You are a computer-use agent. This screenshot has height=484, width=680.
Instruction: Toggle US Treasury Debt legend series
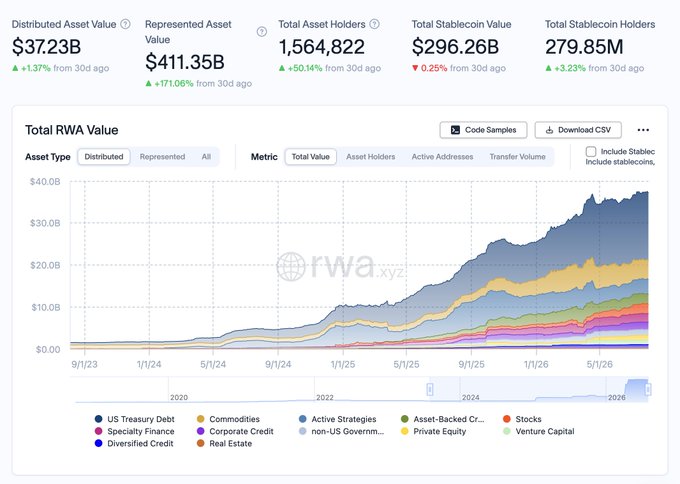point(135,419)
